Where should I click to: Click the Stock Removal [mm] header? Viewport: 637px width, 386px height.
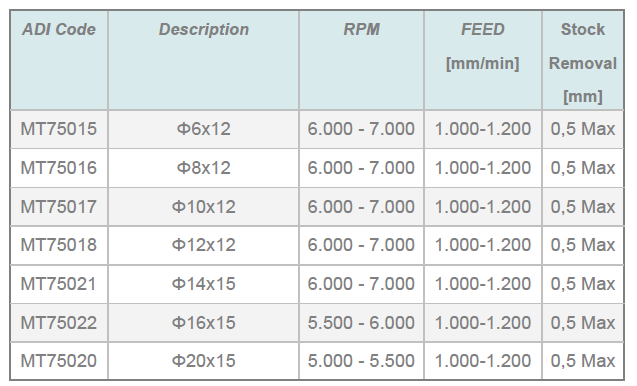coord(583,60)
